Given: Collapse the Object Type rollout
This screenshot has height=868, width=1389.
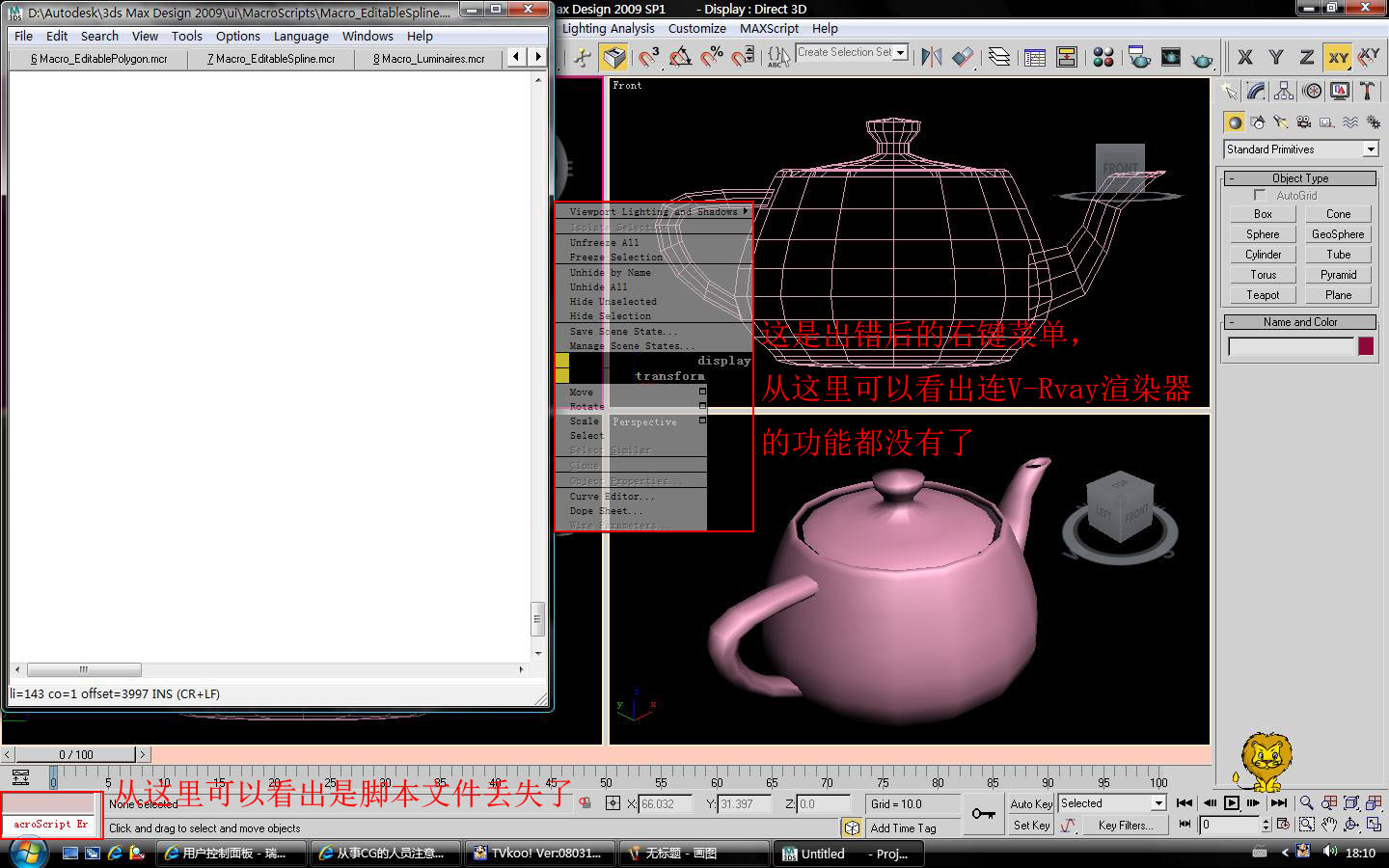Looking at the screenshot, I should click(x=1300, y=178).
